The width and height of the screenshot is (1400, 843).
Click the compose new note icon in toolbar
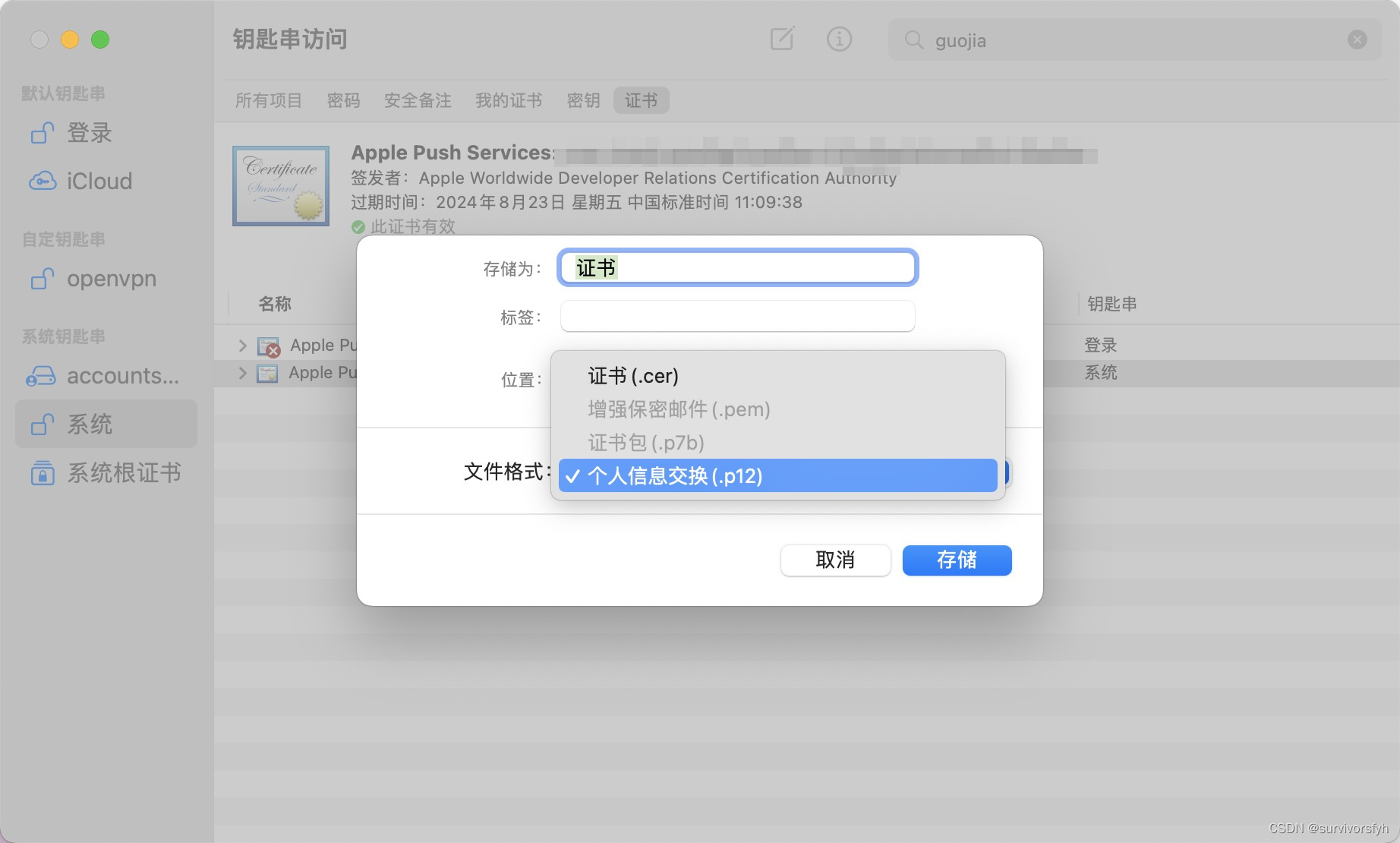pyautogui.click(x=782, y=39)
